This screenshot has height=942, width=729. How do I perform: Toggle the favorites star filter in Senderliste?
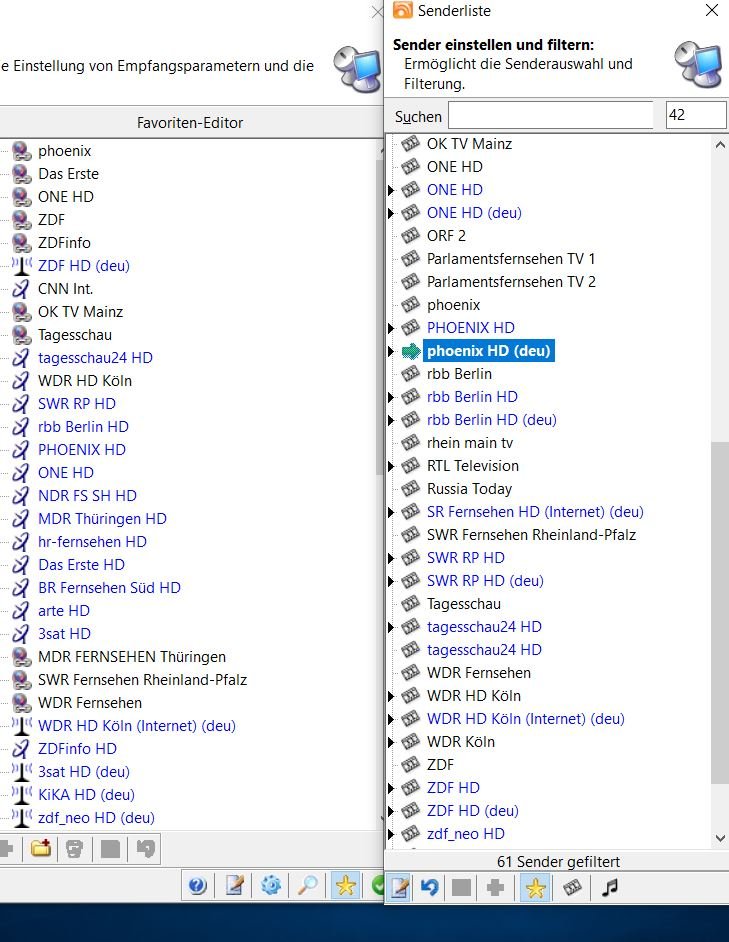point(536,888)
